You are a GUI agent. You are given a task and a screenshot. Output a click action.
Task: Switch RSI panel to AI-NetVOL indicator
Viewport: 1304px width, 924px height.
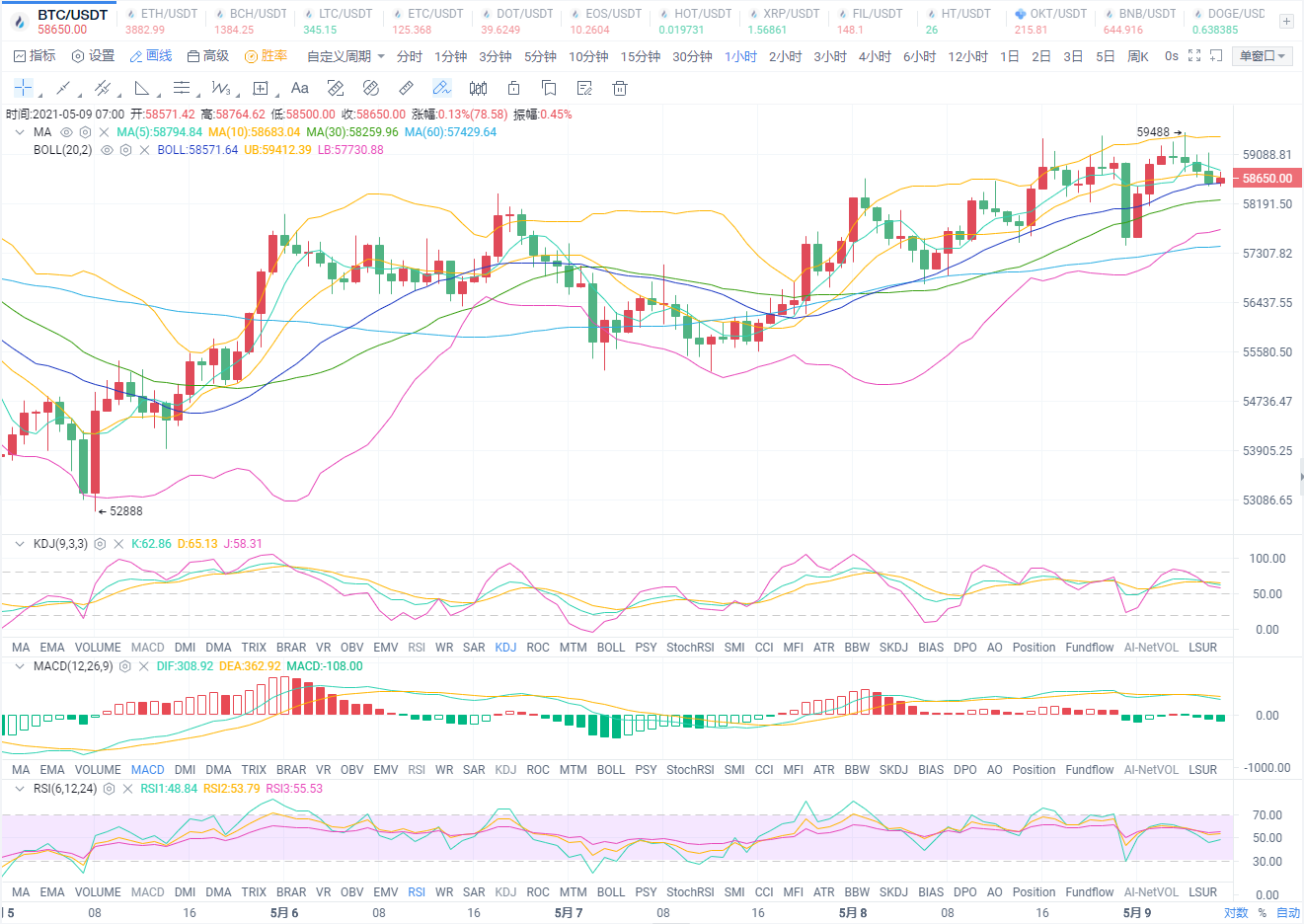pyautogui.click(x=1151, y=892)
